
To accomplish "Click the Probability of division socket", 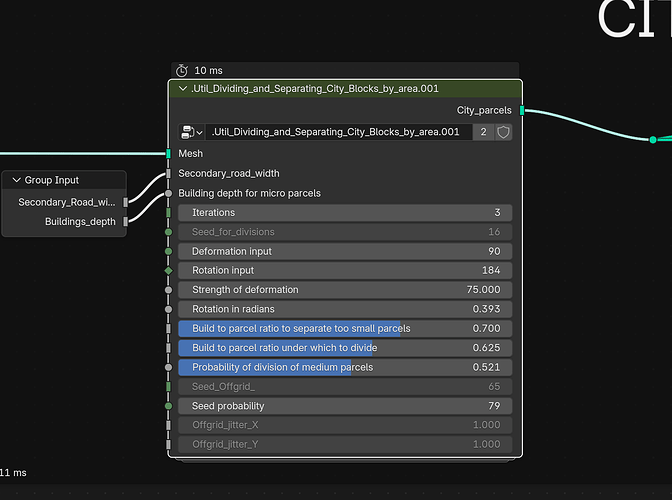I will point(168,367).
